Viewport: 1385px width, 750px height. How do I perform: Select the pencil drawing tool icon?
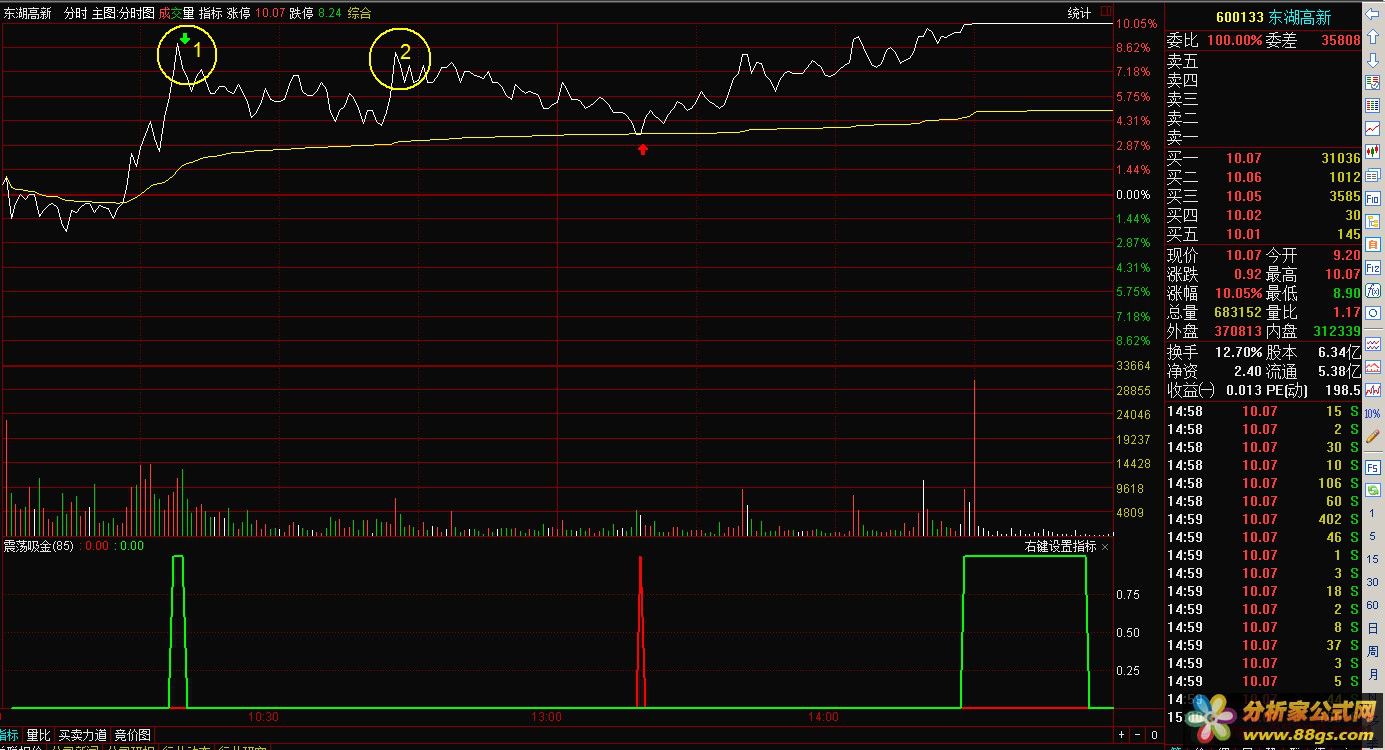1373,436
